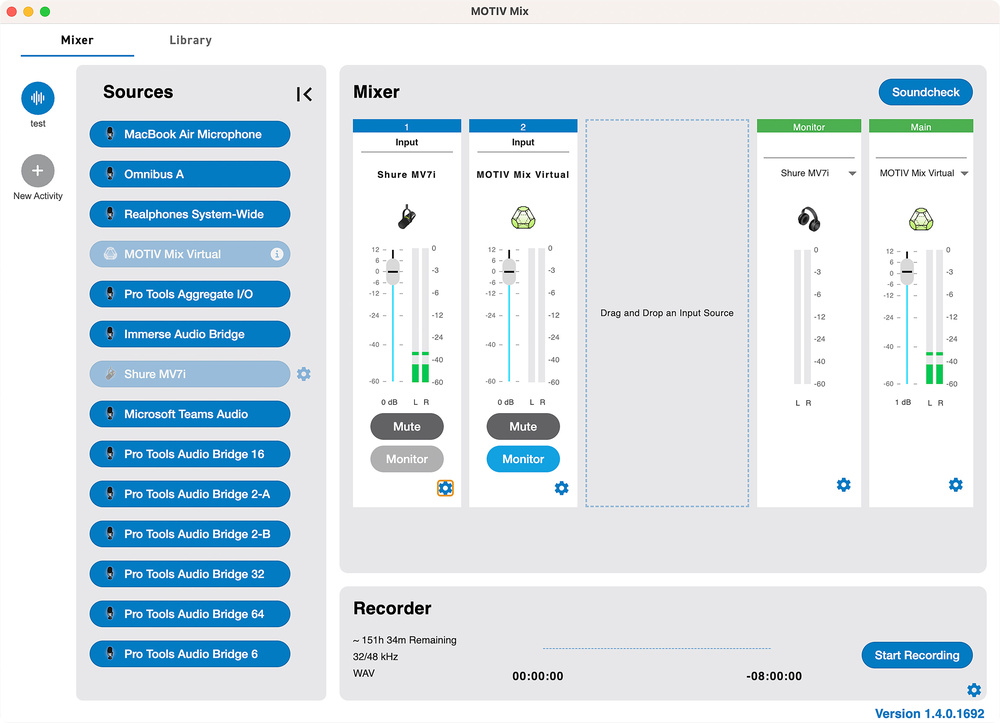Switch to the Library tab
This screenshot has height=723, width=1000.
tap(190, 40)
